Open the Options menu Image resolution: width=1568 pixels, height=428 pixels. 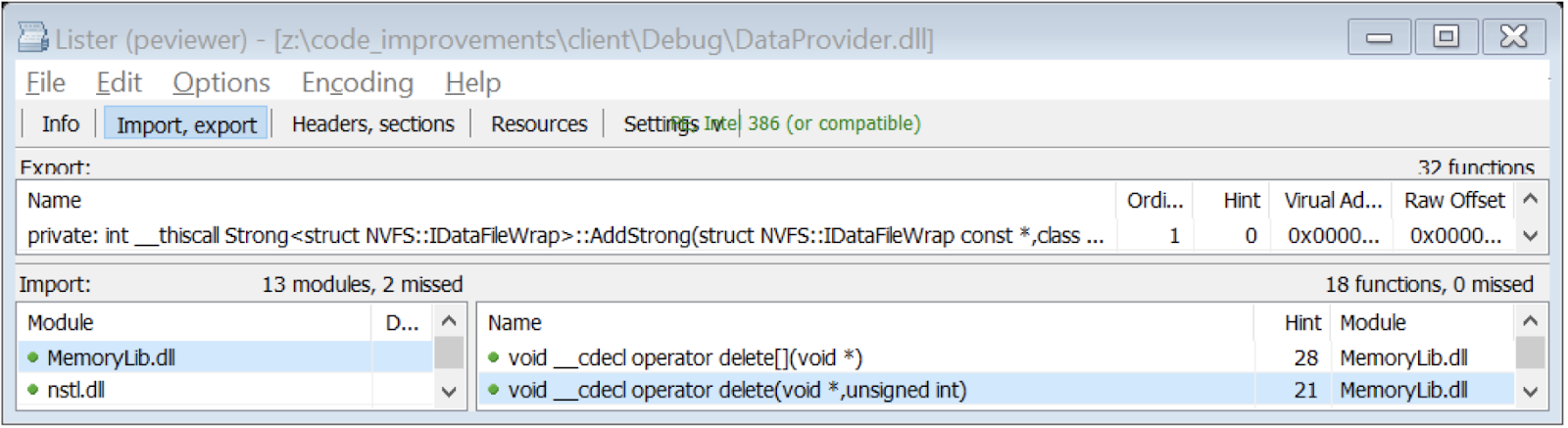point(220,83)
